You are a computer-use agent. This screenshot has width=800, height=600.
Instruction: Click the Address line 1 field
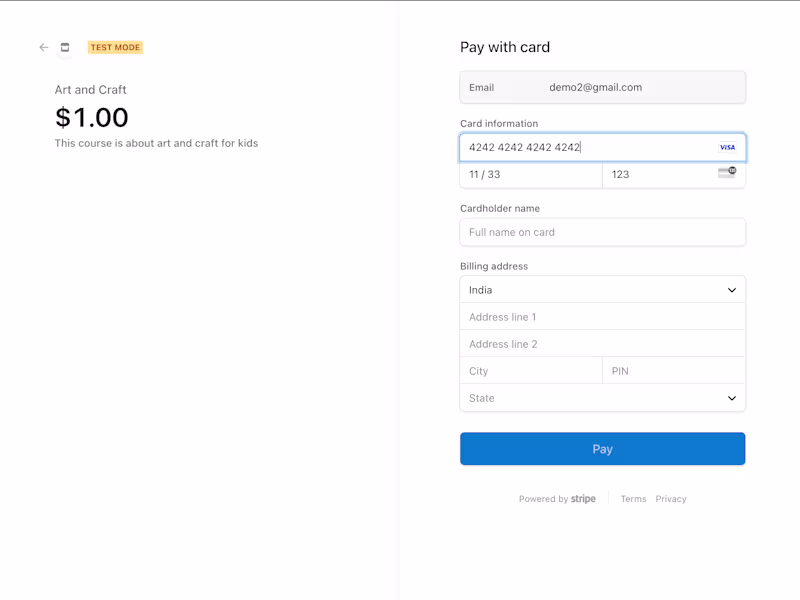(602, 317)
